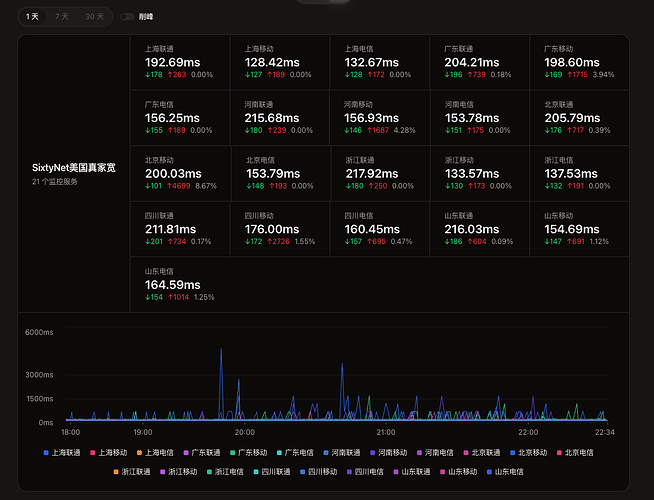Select the 四川联通 211.81ms card
This screenshot has width=654, height=500.
(x=180, y=229)
